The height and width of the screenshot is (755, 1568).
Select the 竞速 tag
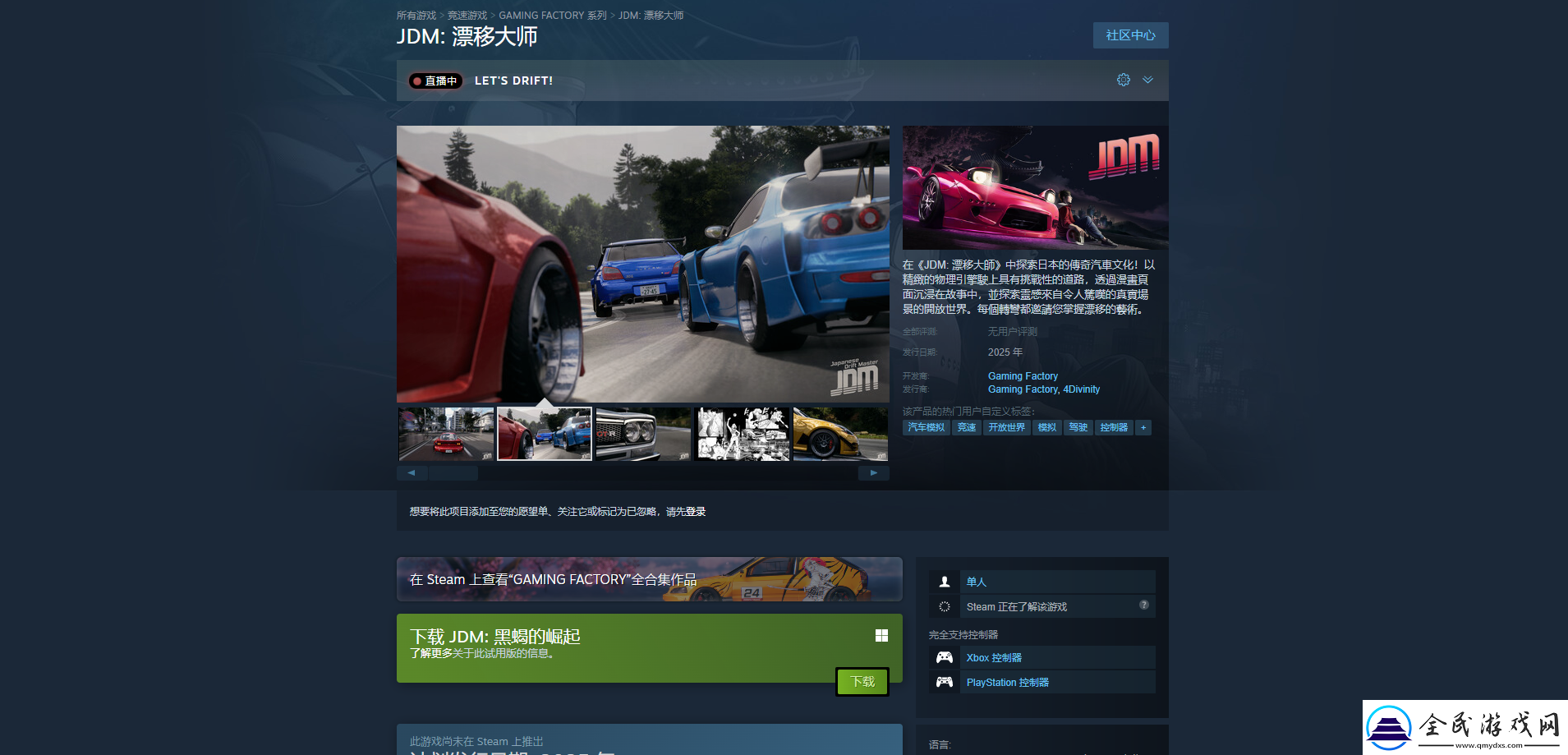[967, 427]
